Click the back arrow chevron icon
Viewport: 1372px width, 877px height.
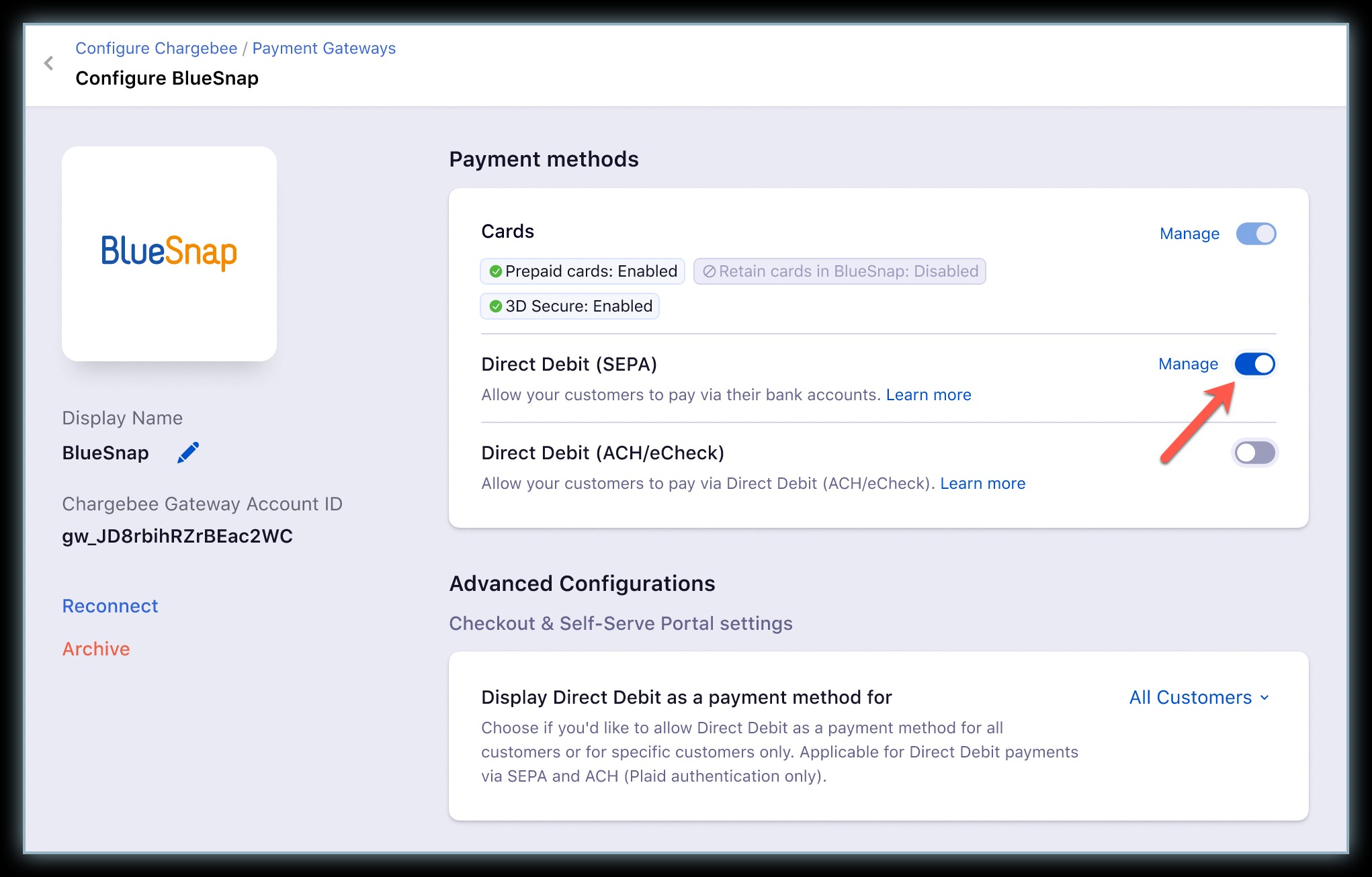(48, 63)
